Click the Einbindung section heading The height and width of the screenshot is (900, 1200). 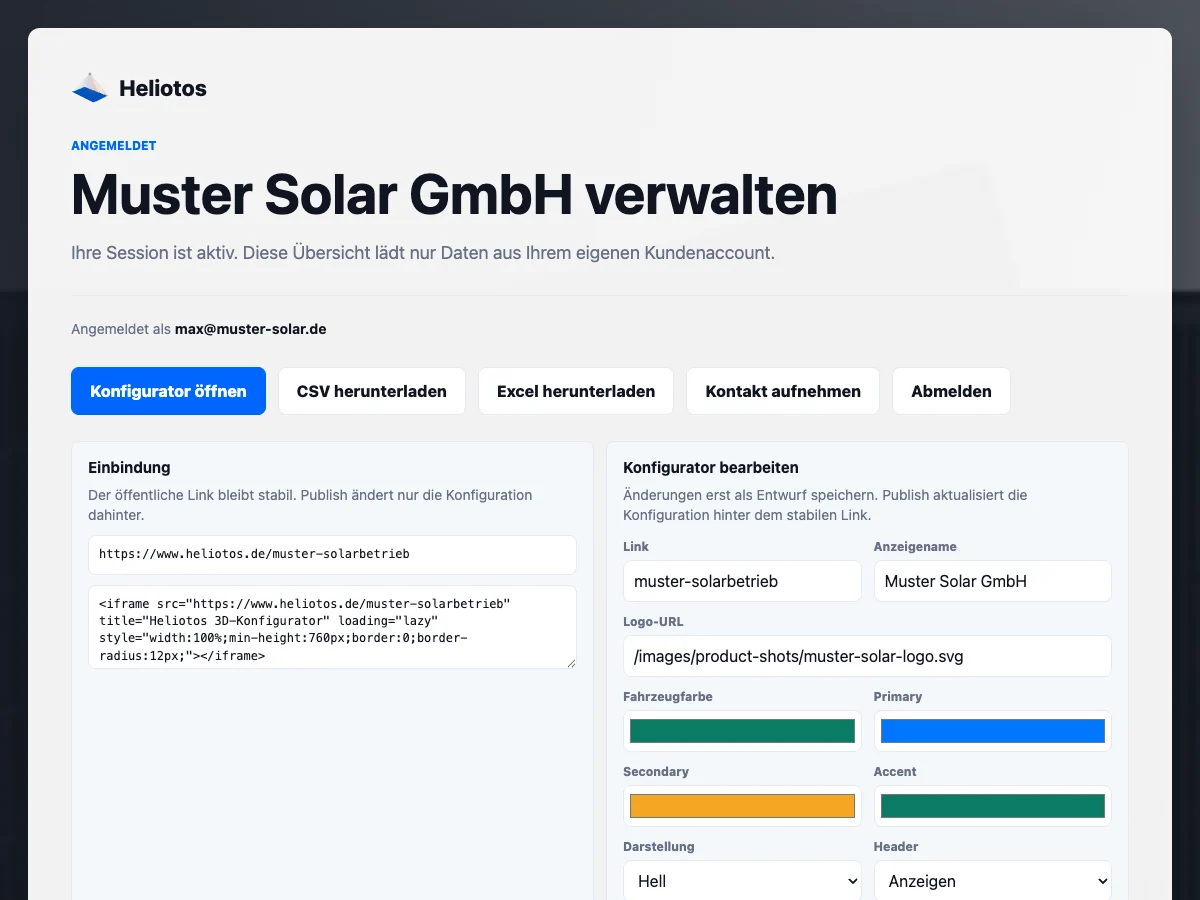coord(129,467)
